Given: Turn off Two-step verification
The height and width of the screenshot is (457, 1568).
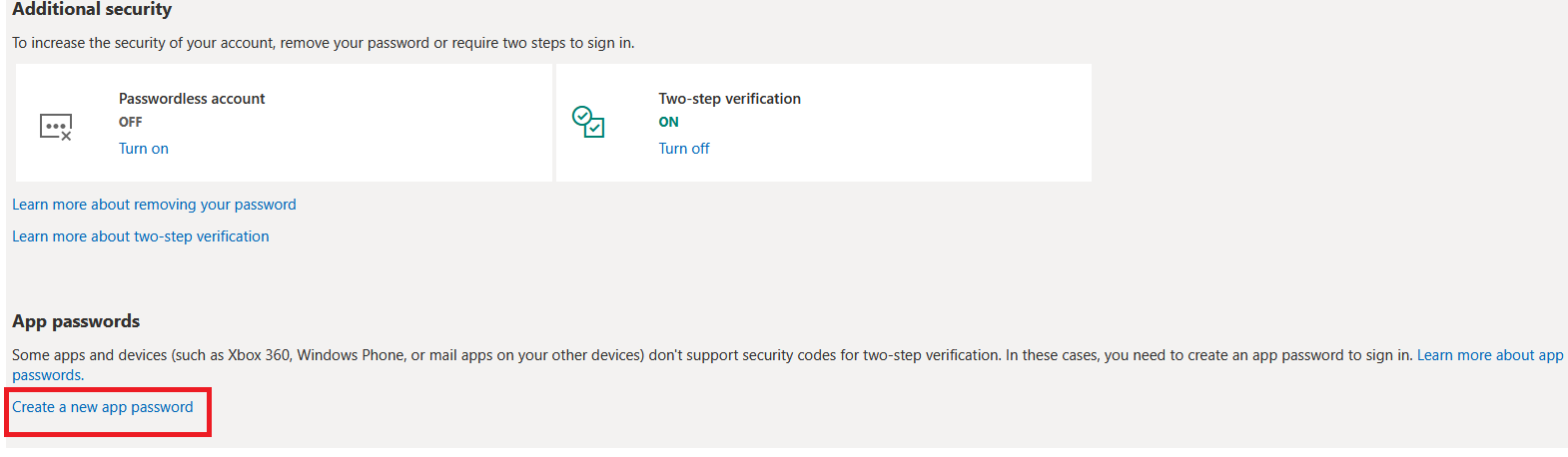Looking at the screenshot, I should tap(684, 149).
